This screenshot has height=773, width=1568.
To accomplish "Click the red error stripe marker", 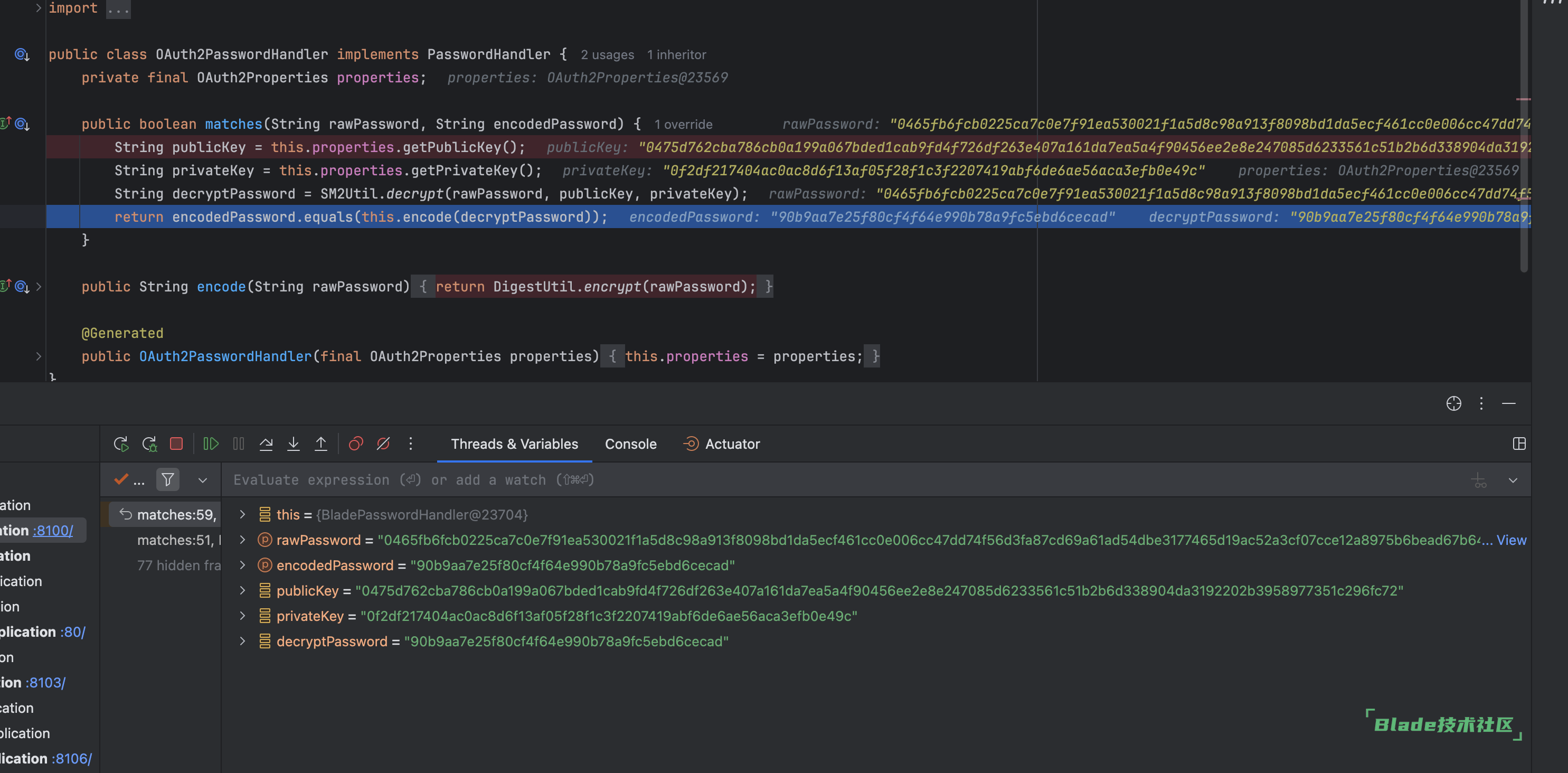I will 1524,99.
